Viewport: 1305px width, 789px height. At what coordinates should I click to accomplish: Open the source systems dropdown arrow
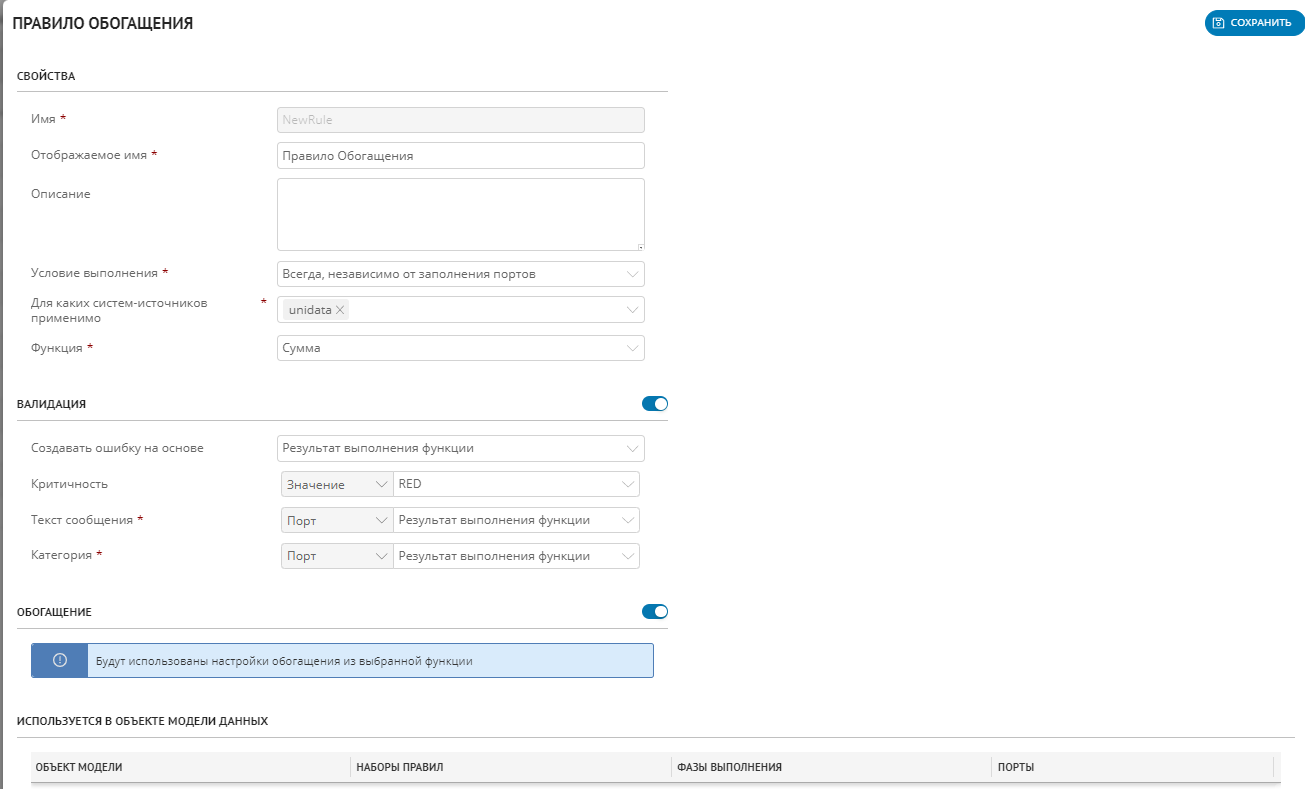(x=632, y=310)
